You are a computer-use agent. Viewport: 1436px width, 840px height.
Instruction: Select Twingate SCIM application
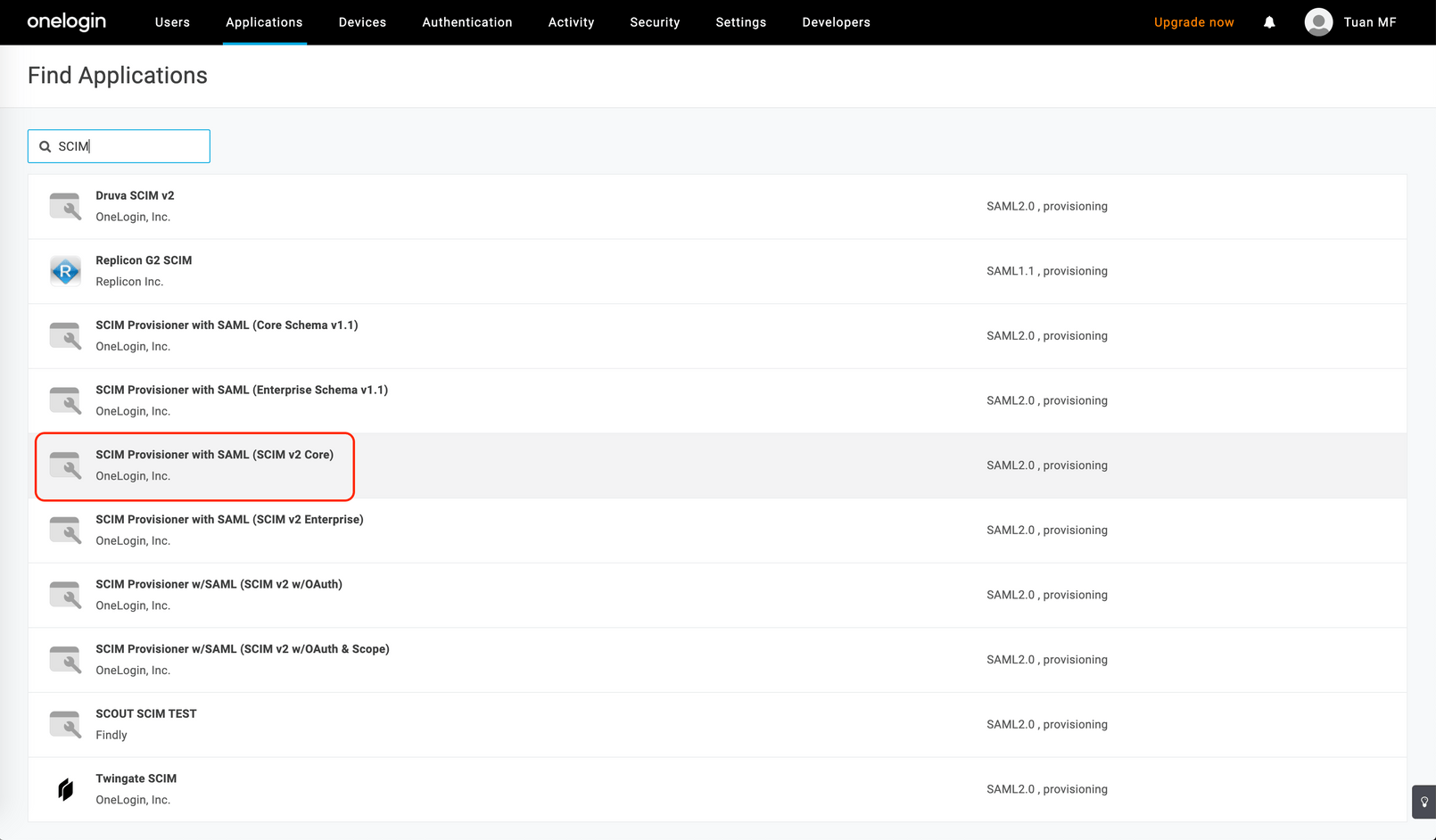pos(717,789)
